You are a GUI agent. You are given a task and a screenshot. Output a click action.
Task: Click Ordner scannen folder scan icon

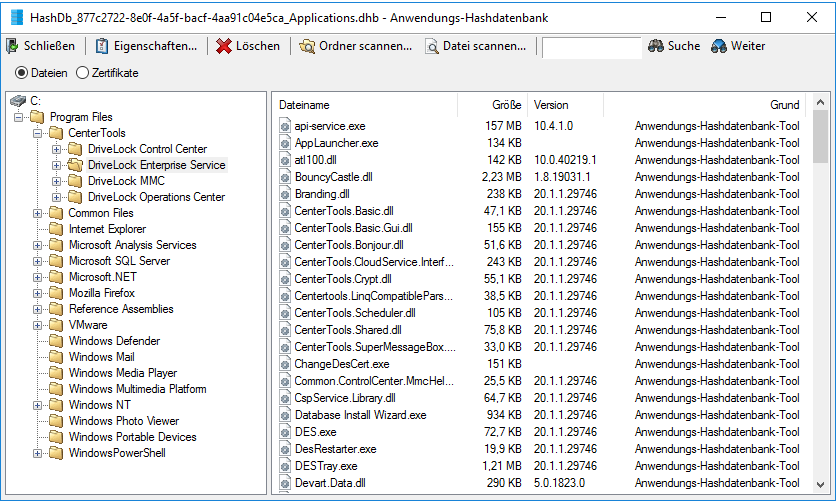[307, 46]
